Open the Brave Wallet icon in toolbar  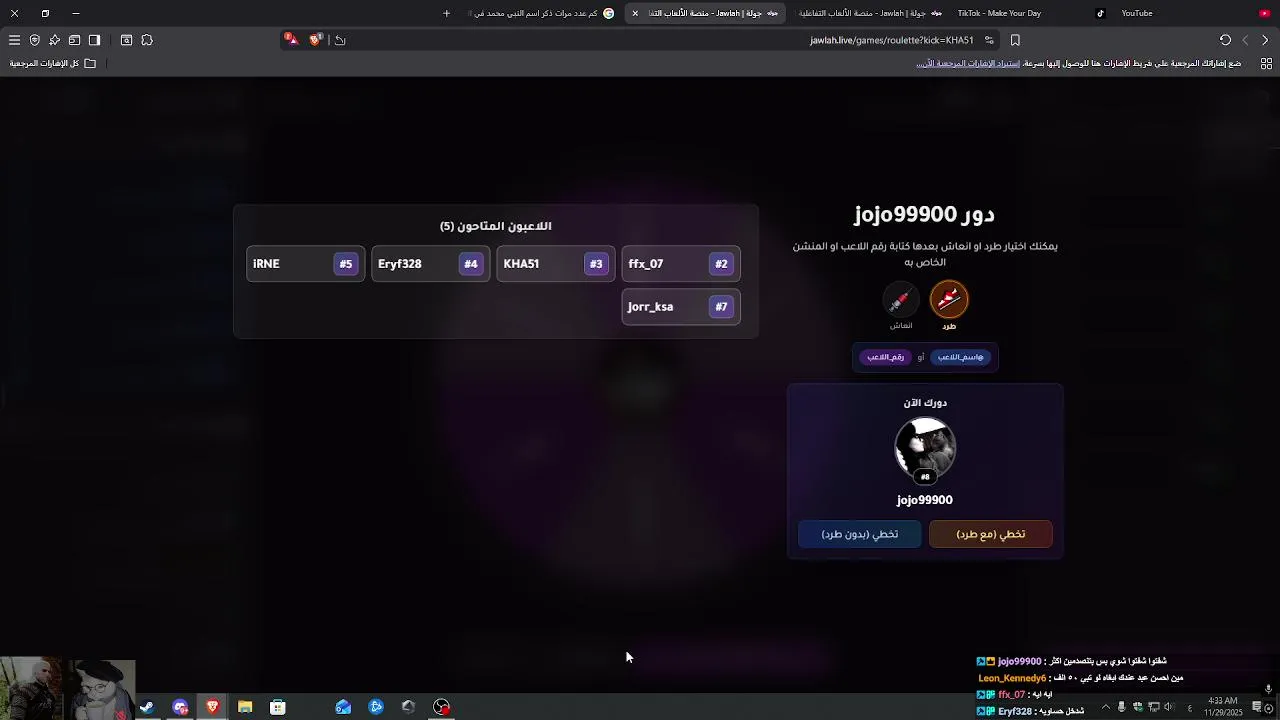(74, 40)
